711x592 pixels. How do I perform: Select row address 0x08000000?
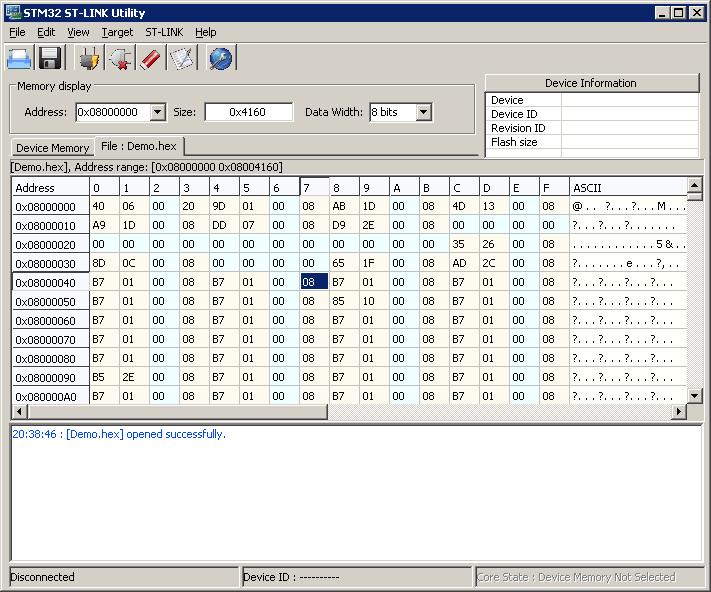pyautogui.click(x=50, y=207)
